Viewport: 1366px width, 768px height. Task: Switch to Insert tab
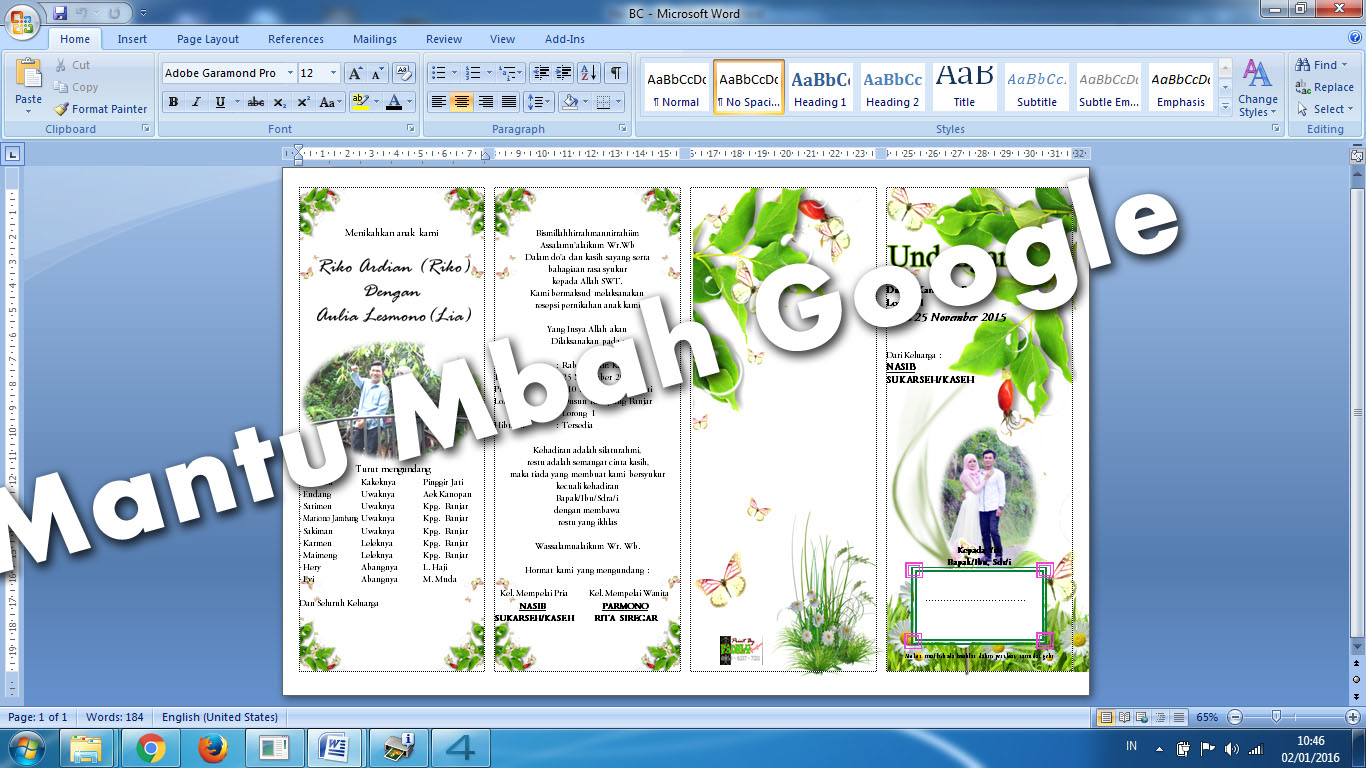[x=132, y=39]
